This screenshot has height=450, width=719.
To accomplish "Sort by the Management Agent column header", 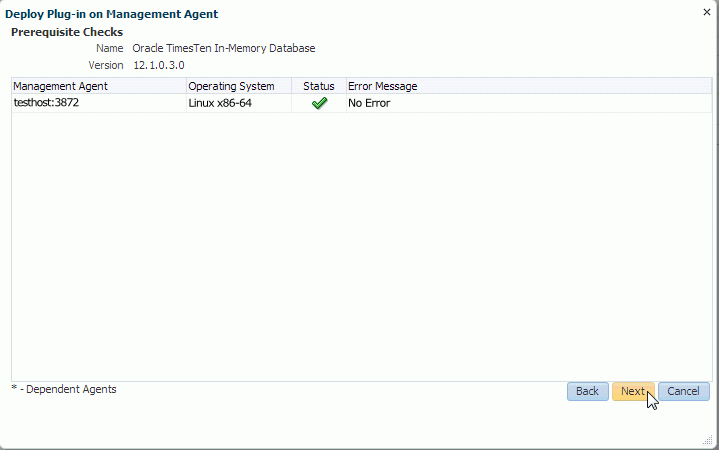I will pos(60,86).
